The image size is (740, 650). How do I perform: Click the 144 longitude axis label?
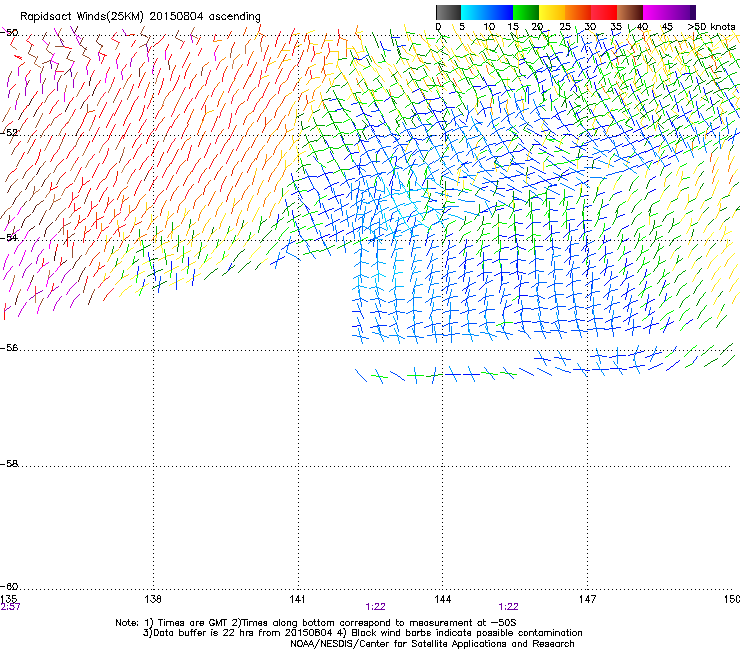(x=442, y=599)
